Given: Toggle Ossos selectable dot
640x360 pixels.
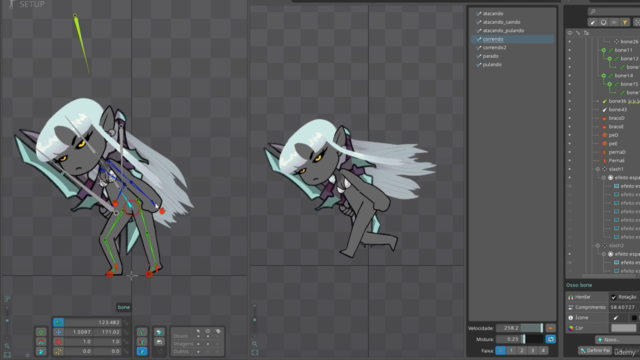Looking at the screenshot, I should [x=198, y=336].
